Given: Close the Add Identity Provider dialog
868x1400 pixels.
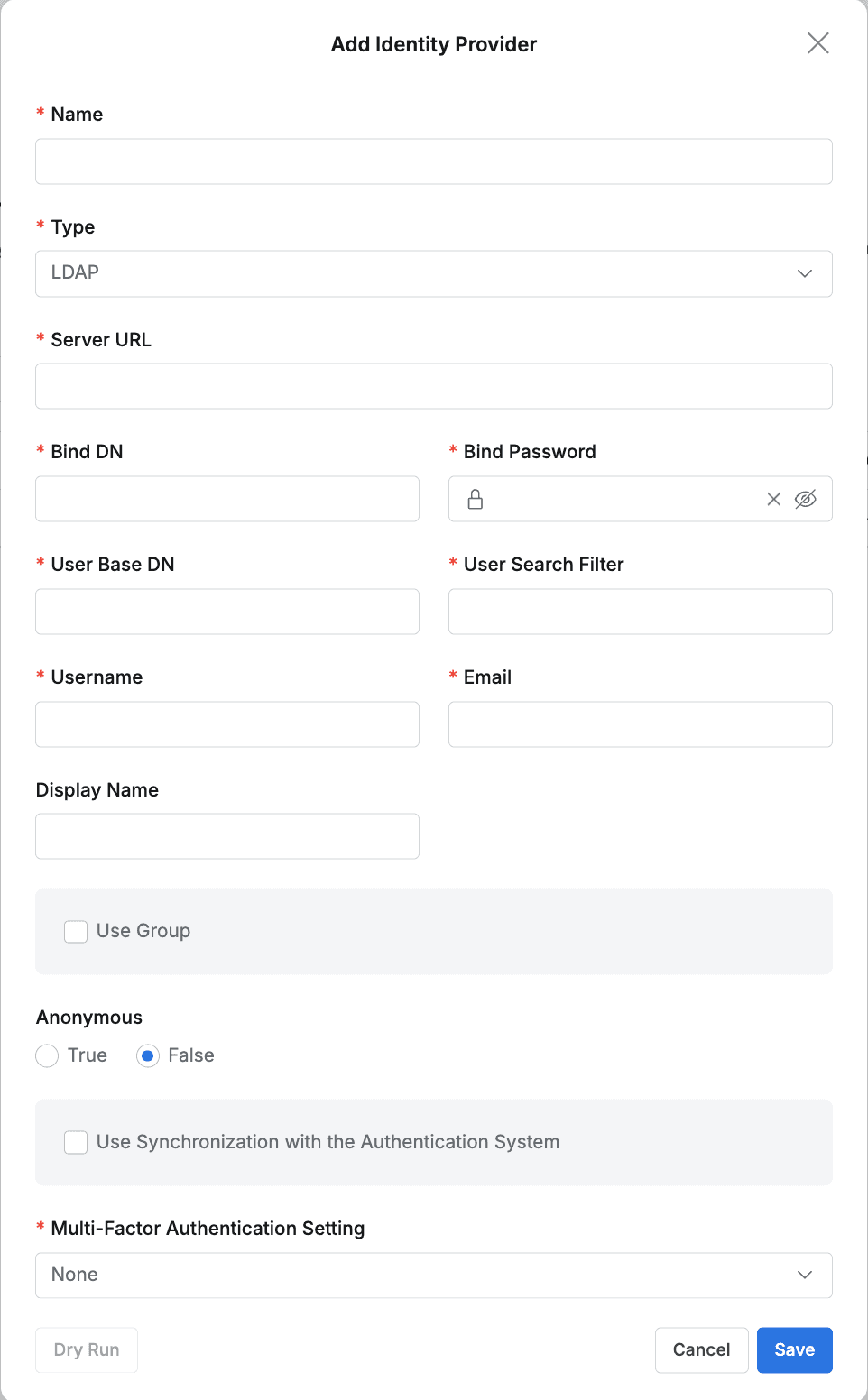Looking at the screenshot, I should tap(817, 42).
